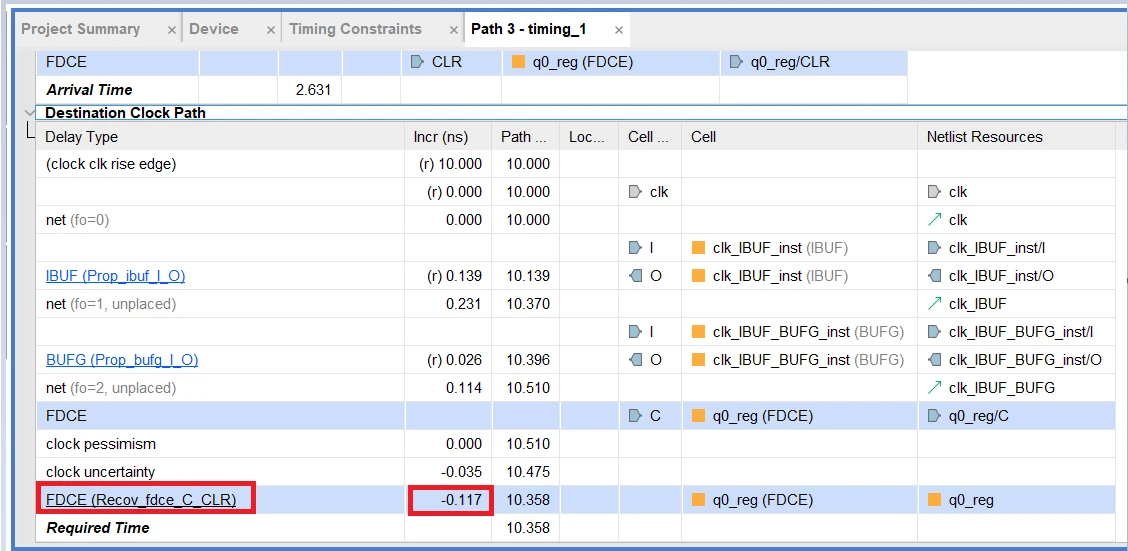Click the Arrival Time value 2.631
This screenshot has width=1128, height=551.
(x=314, y=91)
